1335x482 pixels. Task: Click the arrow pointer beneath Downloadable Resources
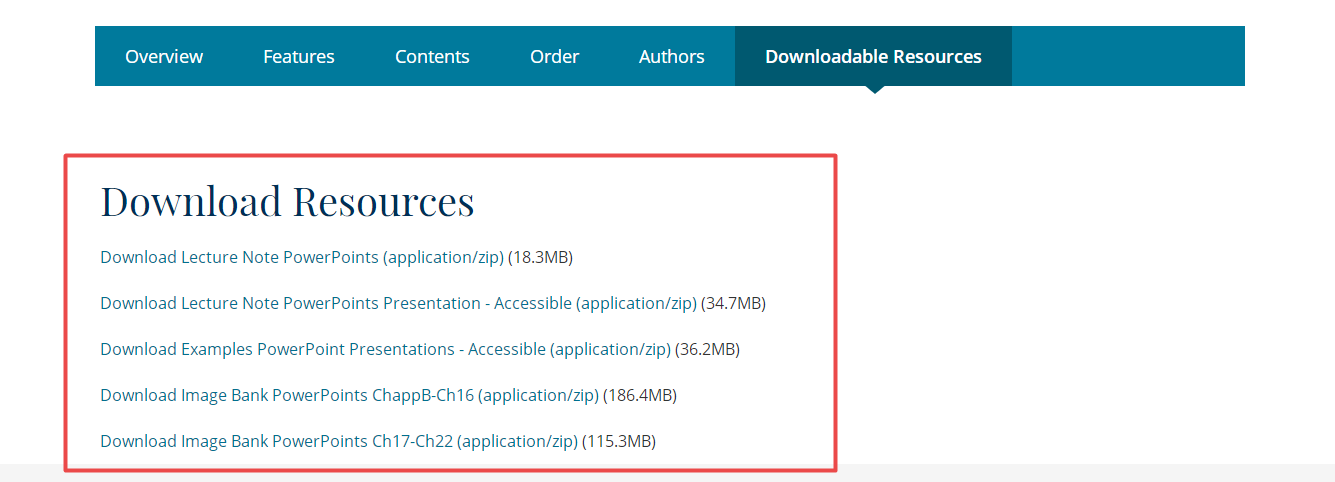pos(874,90)
